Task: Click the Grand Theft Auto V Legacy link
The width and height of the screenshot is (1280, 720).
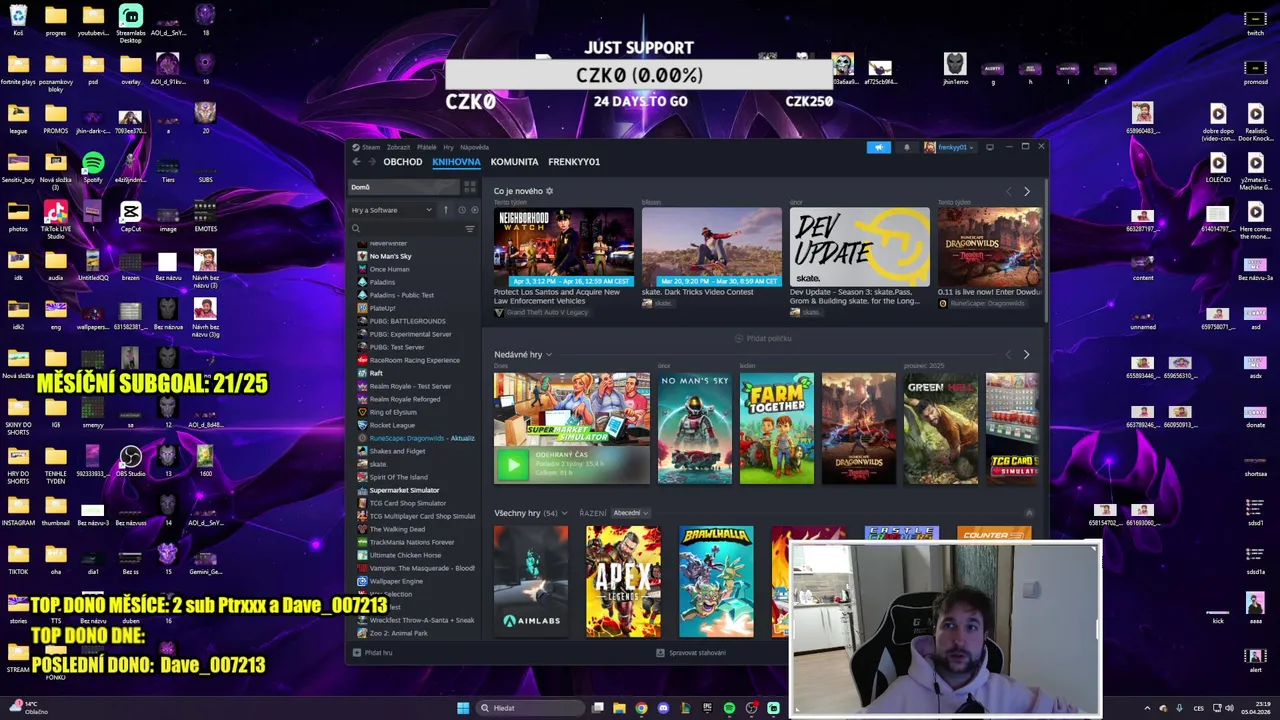Action: tap(546, 313)
